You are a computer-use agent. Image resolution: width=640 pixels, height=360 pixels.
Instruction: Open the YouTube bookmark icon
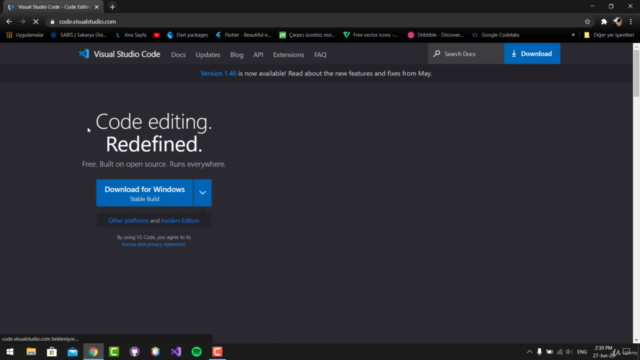(157, 35)
